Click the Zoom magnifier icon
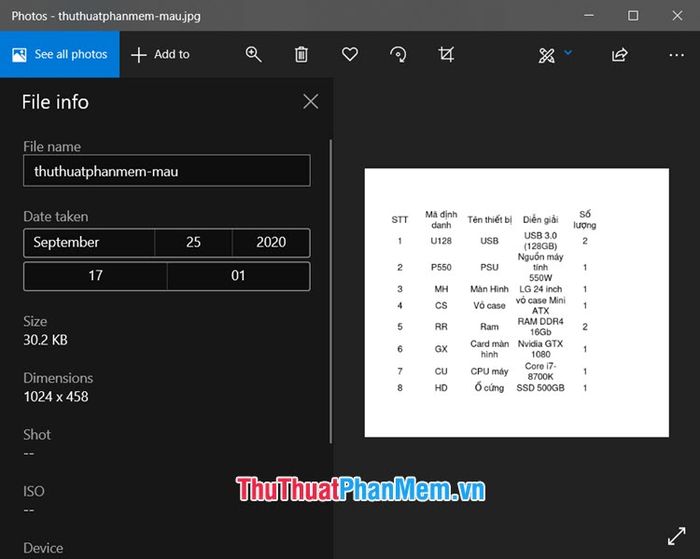700x559 pixels. pos(254,55)
